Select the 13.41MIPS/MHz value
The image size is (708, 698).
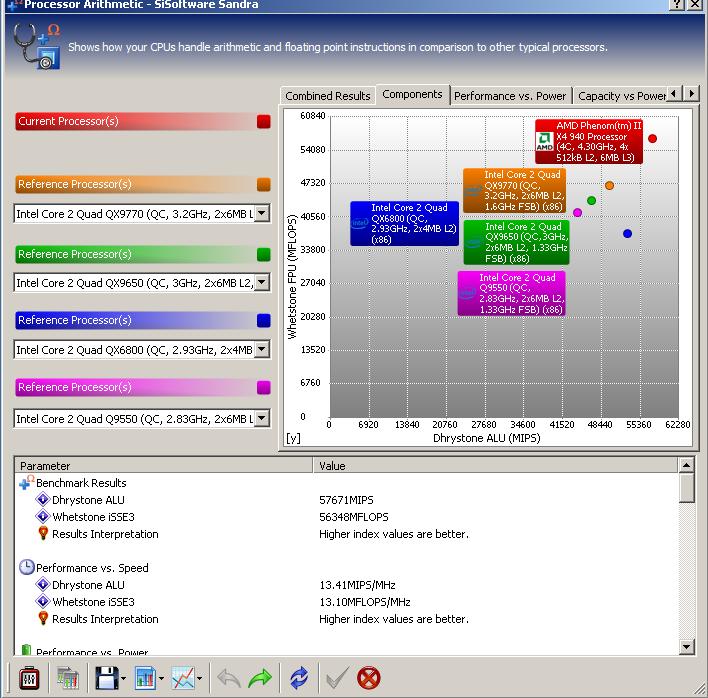click(x=357, y=585)
